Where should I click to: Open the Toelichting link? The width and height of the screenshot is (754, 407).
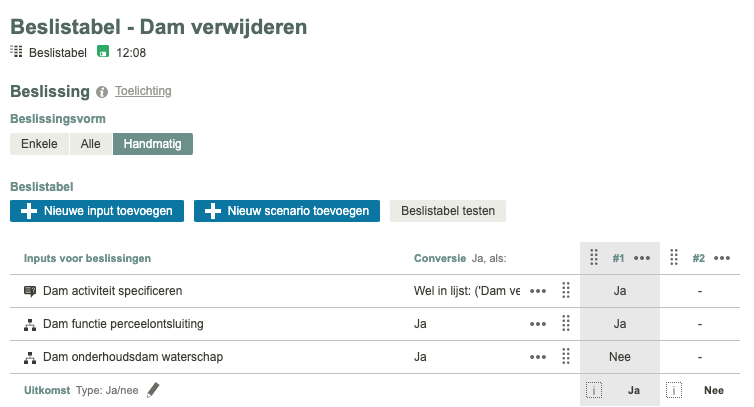tap(143, 91)
